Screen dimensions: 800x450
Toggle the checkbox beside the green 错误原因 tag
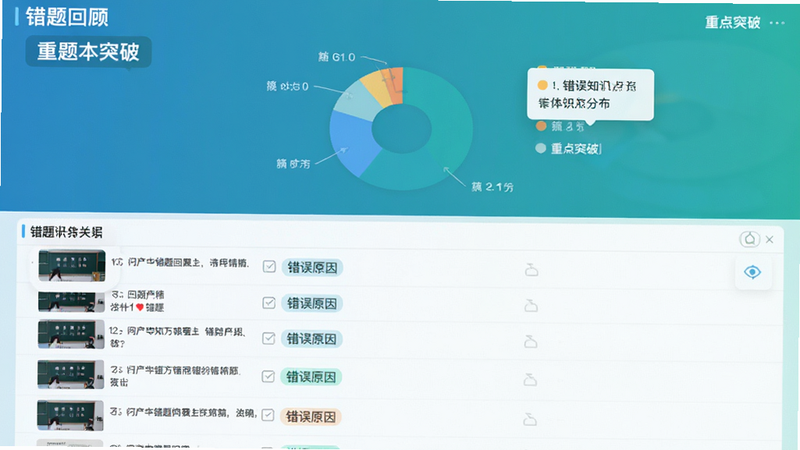(268, 377)
